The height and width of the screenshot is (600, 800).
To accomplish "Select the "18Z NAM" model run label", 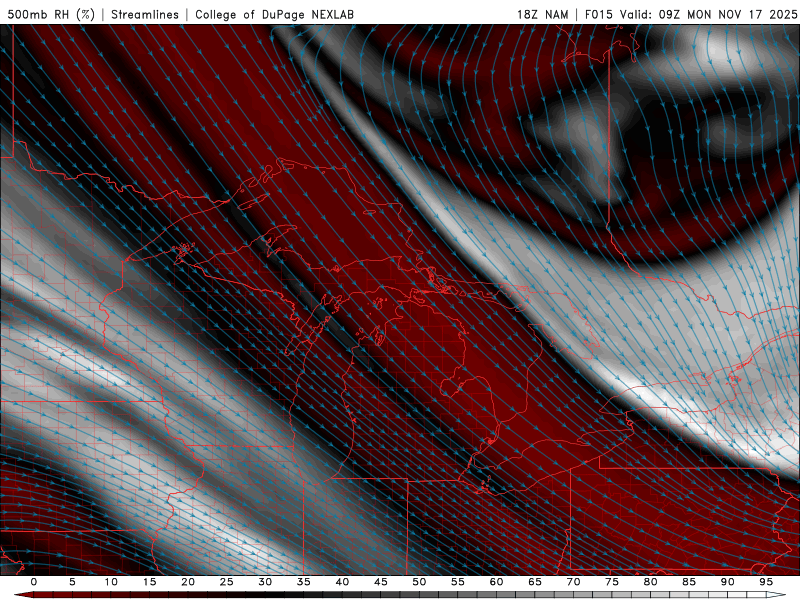I will click(x=542, y=14).
